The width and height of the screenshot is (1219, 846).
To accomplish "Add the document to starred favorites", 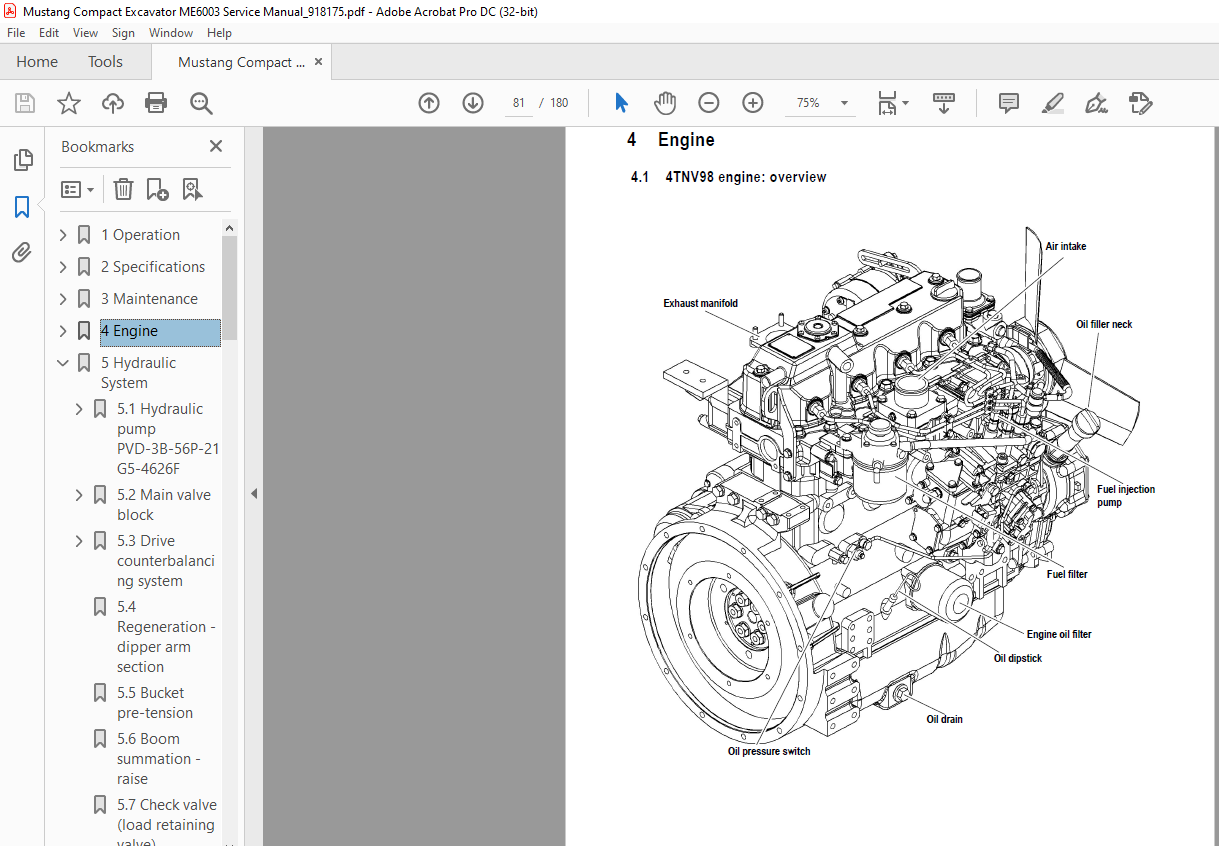I will point(68,103).
